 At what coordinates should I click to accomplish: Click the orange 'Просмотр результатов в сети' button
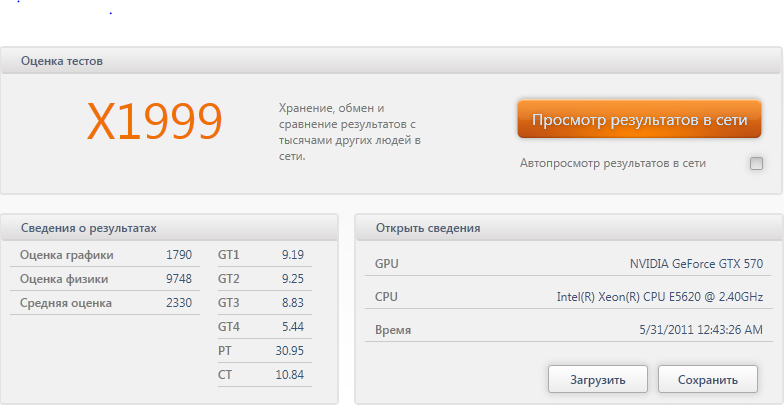(x=639, y=120)
